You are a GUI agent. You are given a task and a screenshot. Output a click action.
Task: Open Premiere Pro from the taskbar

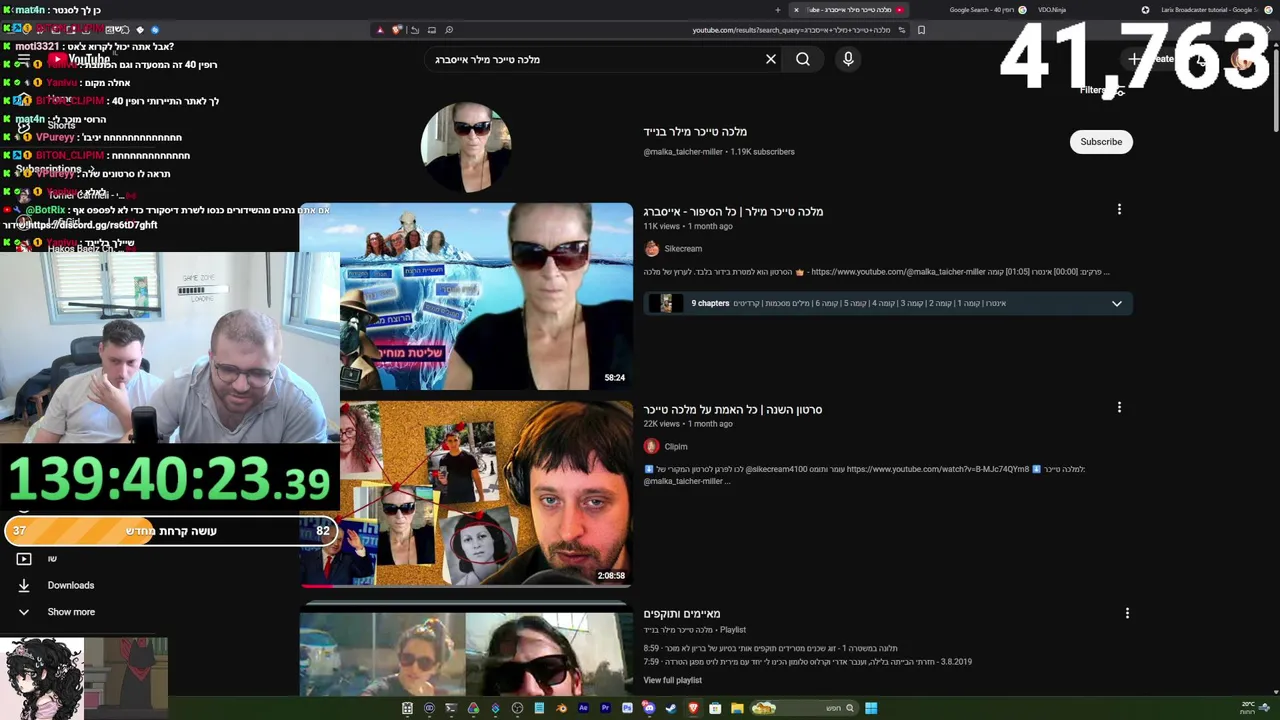(x=605, y=708)
